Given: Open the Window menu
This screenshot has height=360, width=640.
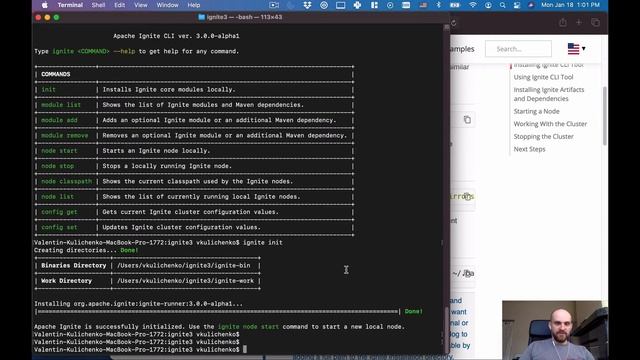Looking at the screenshot, I should pos(167,5).
